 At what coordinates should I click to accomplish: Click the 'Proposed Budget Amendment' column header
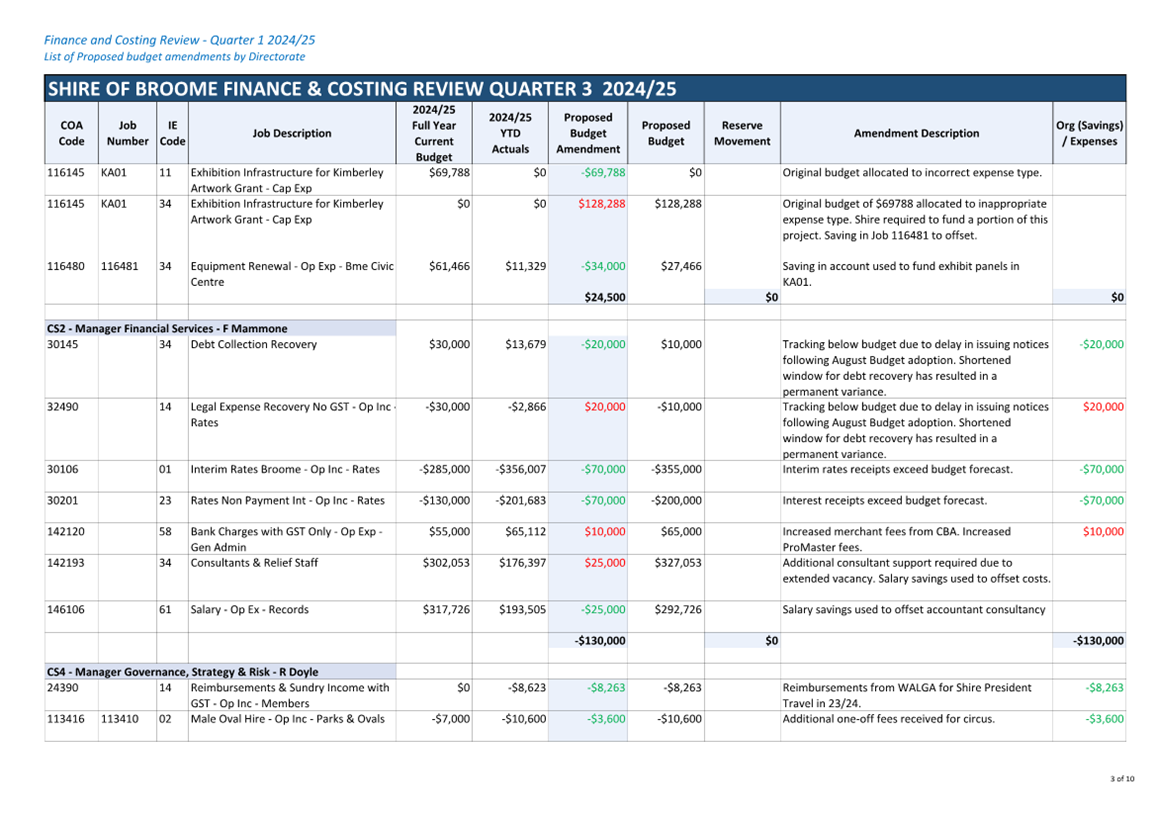[x=588, y=133]
